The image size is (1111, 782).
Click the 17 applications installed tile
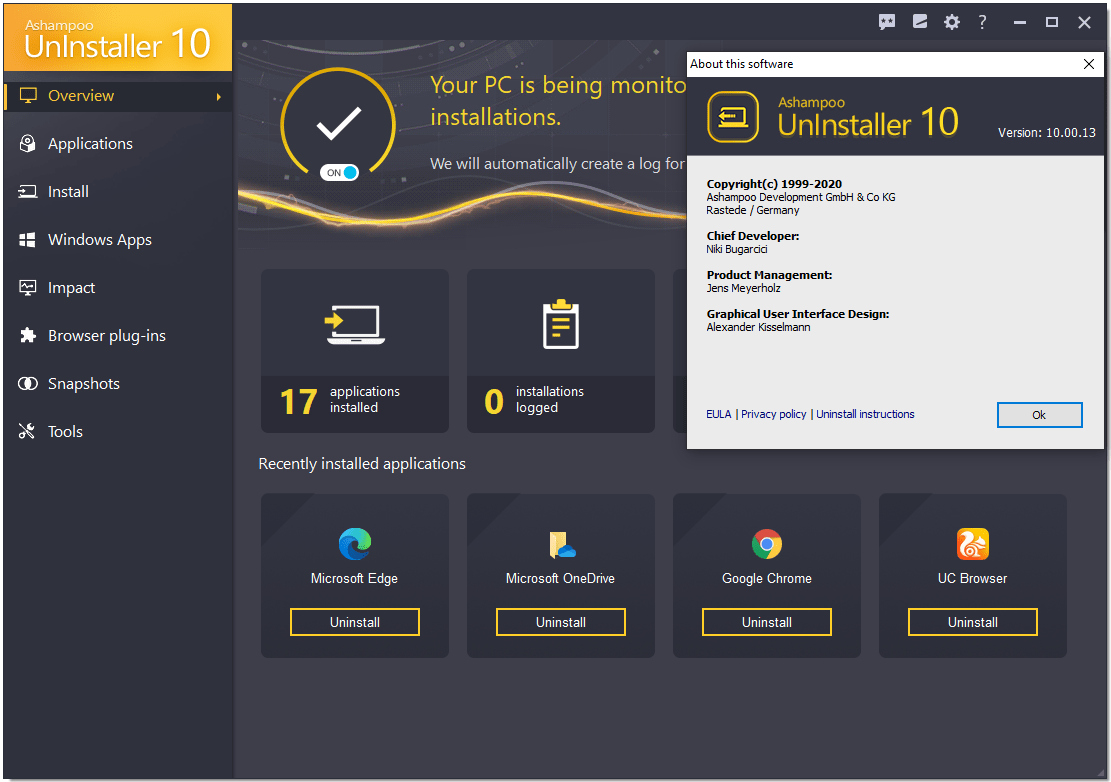[355, 351]
